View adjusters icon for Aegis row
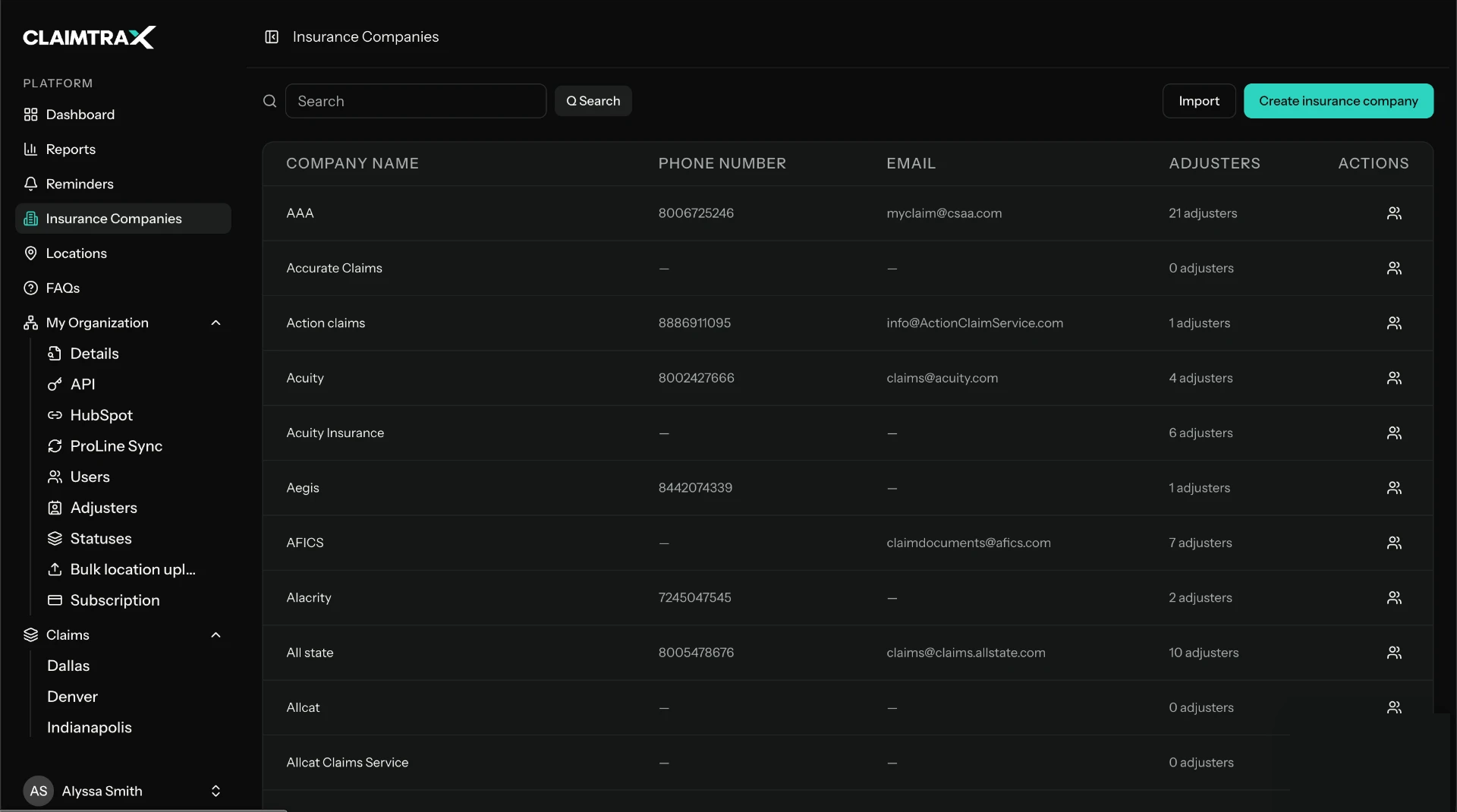 (x=1394, y=488)
